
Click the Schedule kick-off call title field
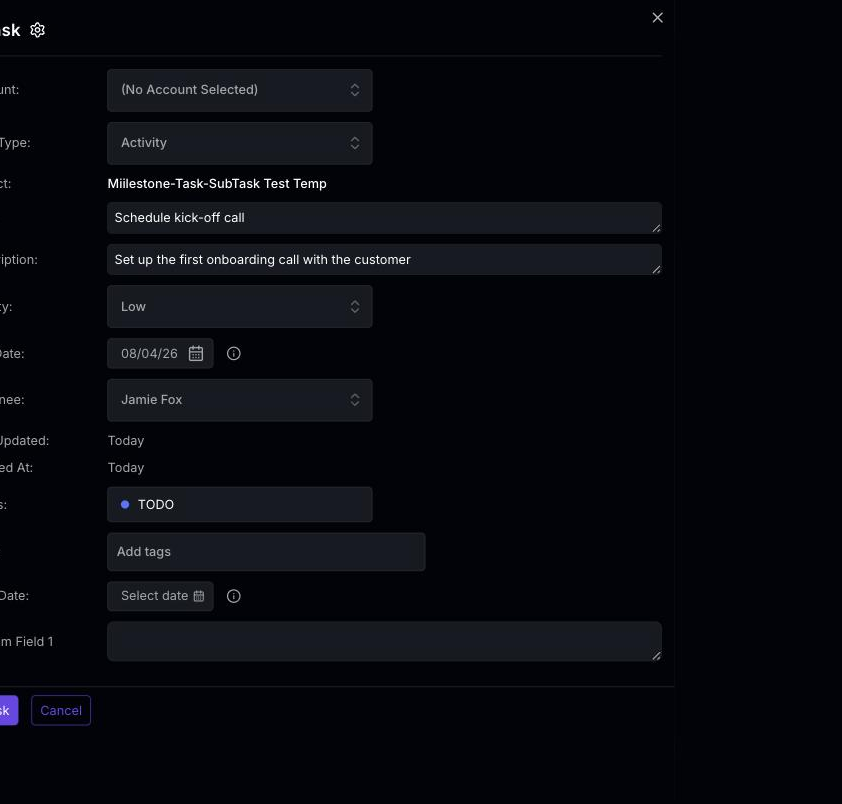coord(384,218)
